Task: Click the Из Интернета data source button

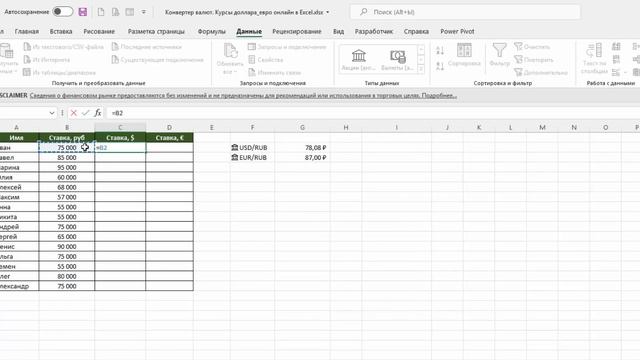Action: click(x=47, y=60)
